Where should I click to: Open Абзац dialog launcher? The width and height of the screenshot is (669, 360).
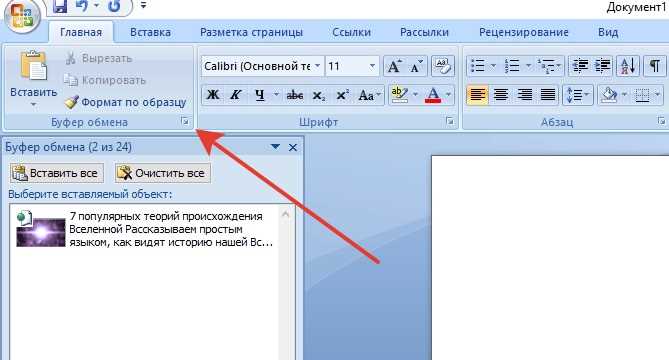pos(661,122)
